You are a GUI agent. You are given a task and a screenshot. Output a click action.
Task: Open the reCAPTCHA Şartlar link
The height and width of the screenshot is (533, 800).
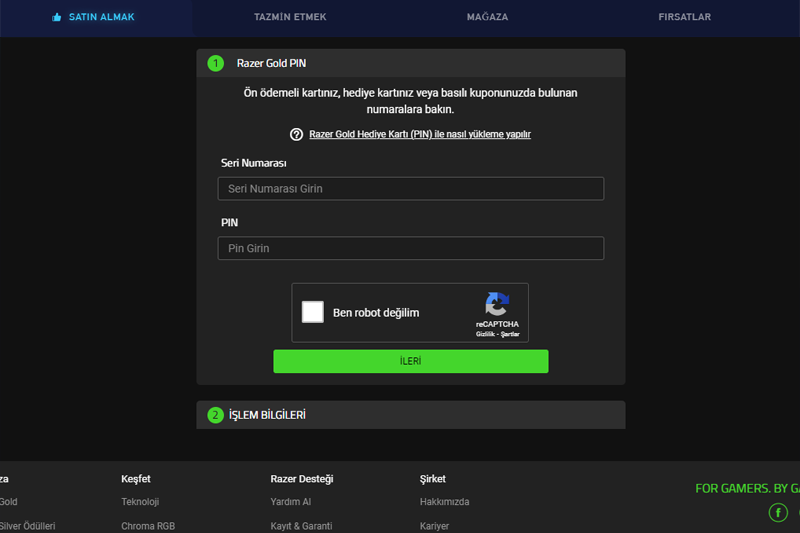coord(510,334)
